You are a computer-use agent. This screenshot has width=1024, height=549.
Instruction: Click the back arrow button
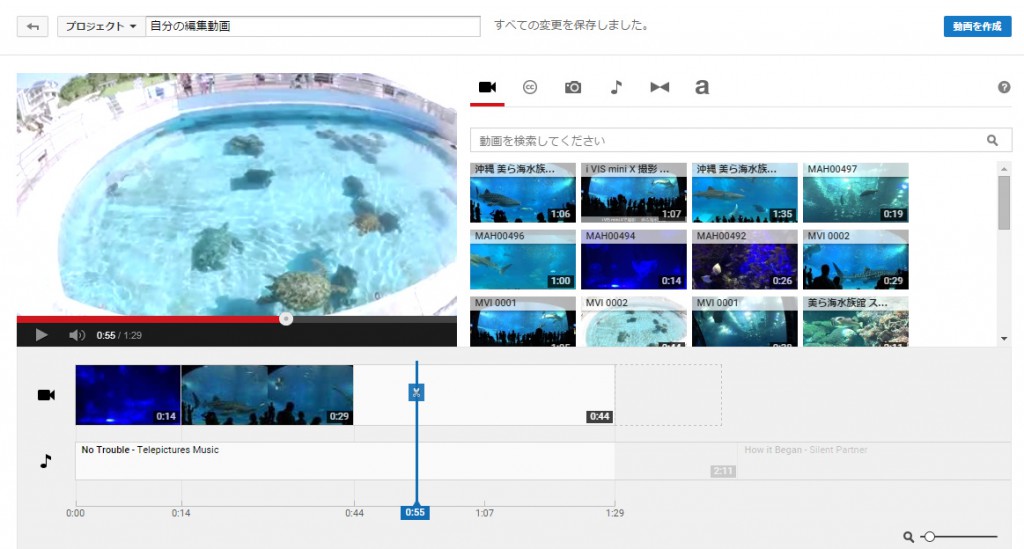pos(33,27)
